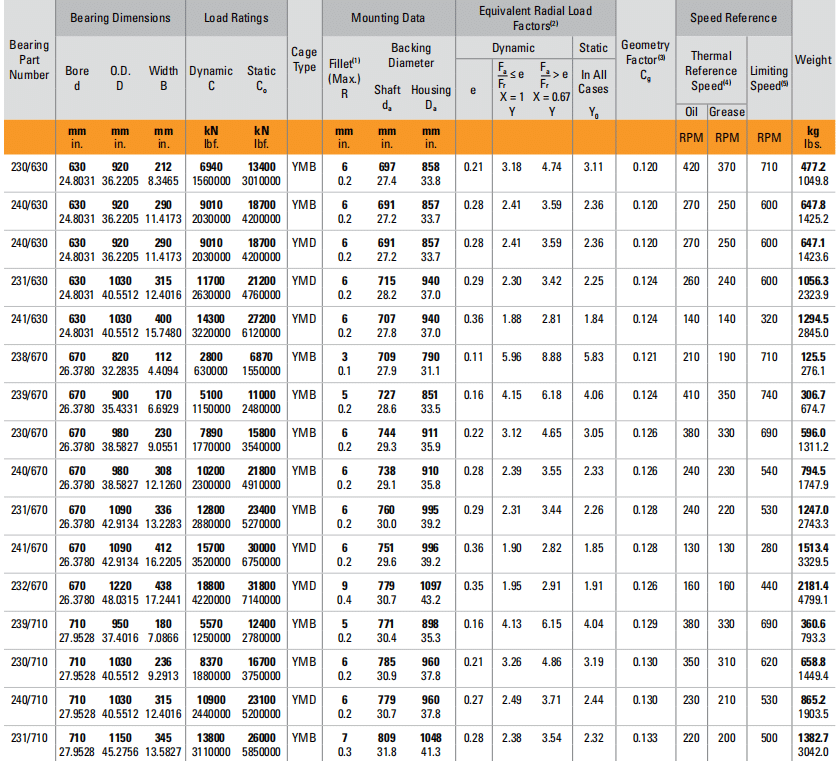Select the Thermal Reference Speed subheader

711,70
